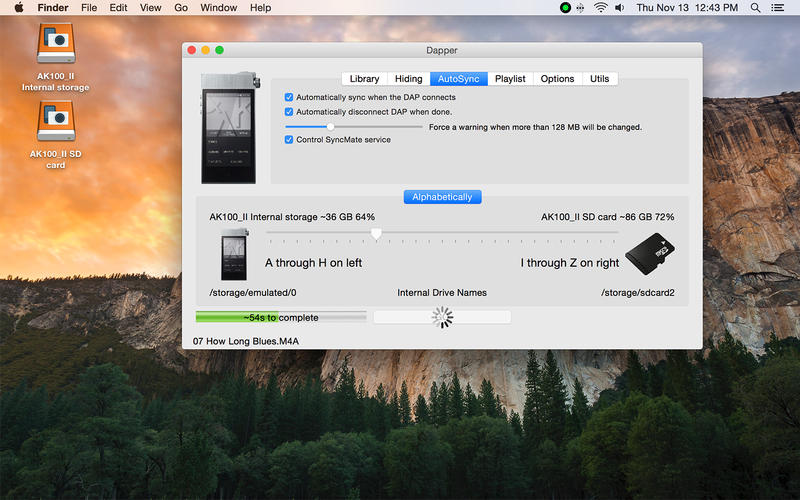Click the warning size MB slider knob

point(330,127)
